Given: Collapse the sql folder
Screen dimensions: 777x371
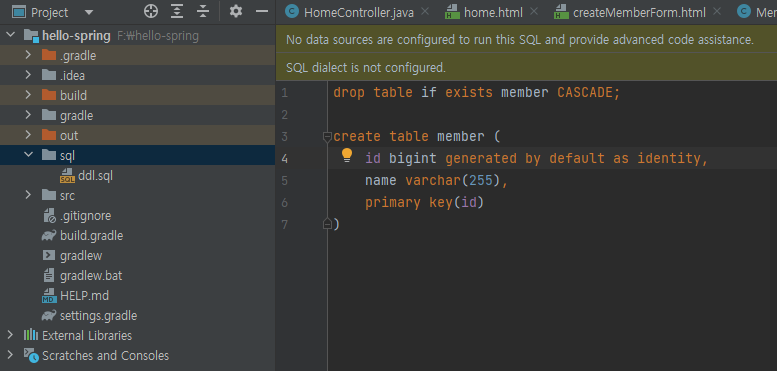Looking at the screenshot, I should (28, 155).
